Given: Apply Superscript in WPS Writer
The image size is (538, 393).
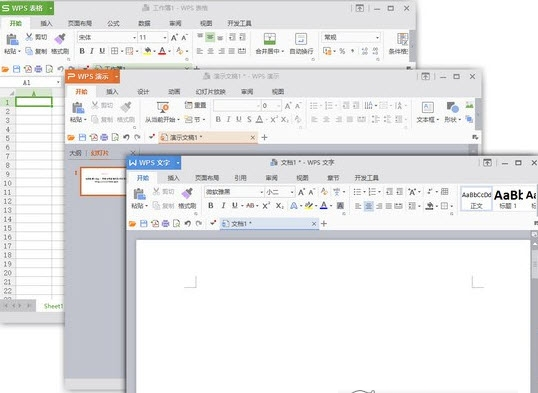Looking at the screenshot, I should click(266, 206).
